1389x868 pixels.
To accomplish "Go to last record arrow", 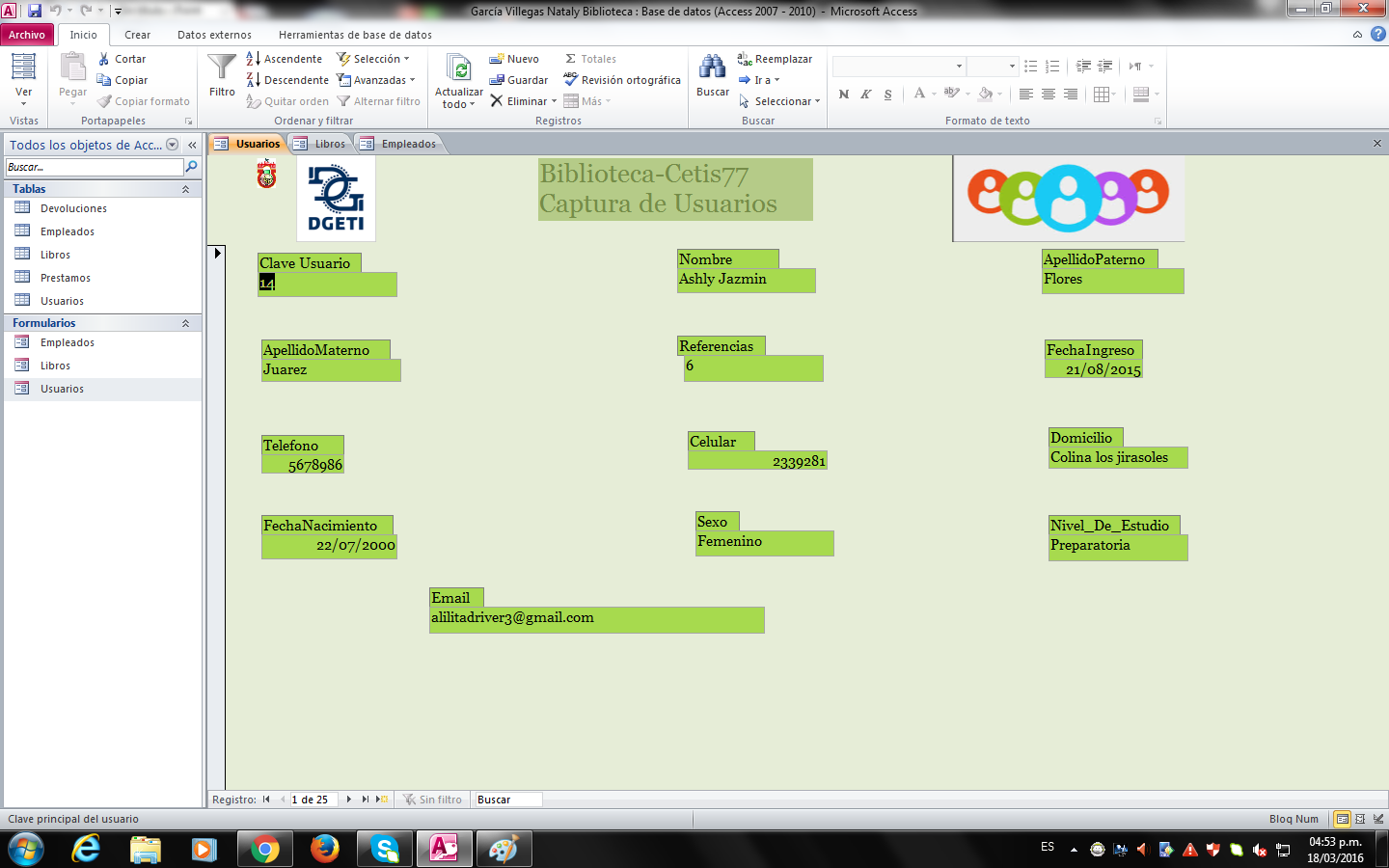I will pyautogui.click(x=366, y=800).
